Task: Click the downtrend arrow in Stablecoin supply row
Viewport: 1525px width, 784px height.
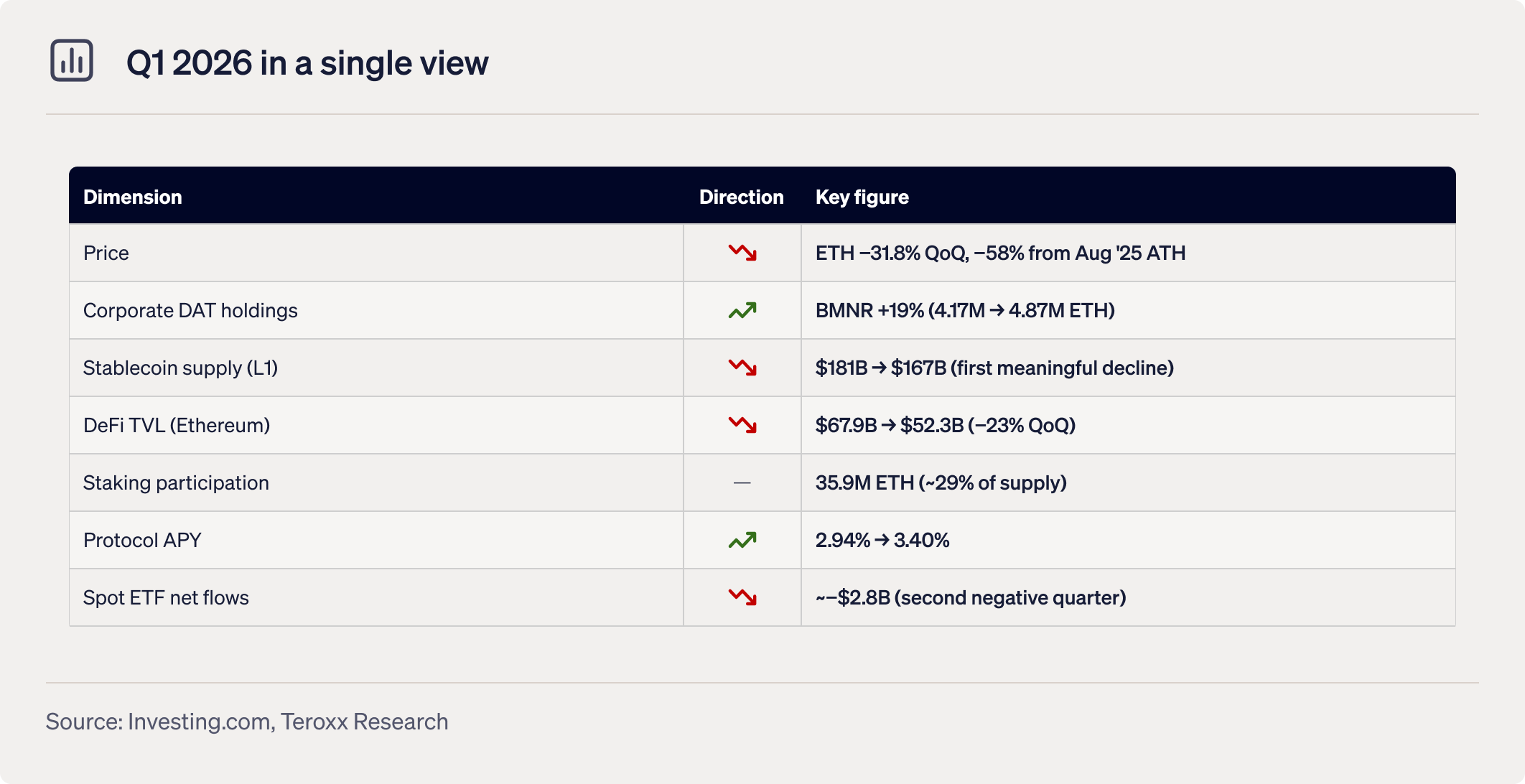Action: pos(742,368)
